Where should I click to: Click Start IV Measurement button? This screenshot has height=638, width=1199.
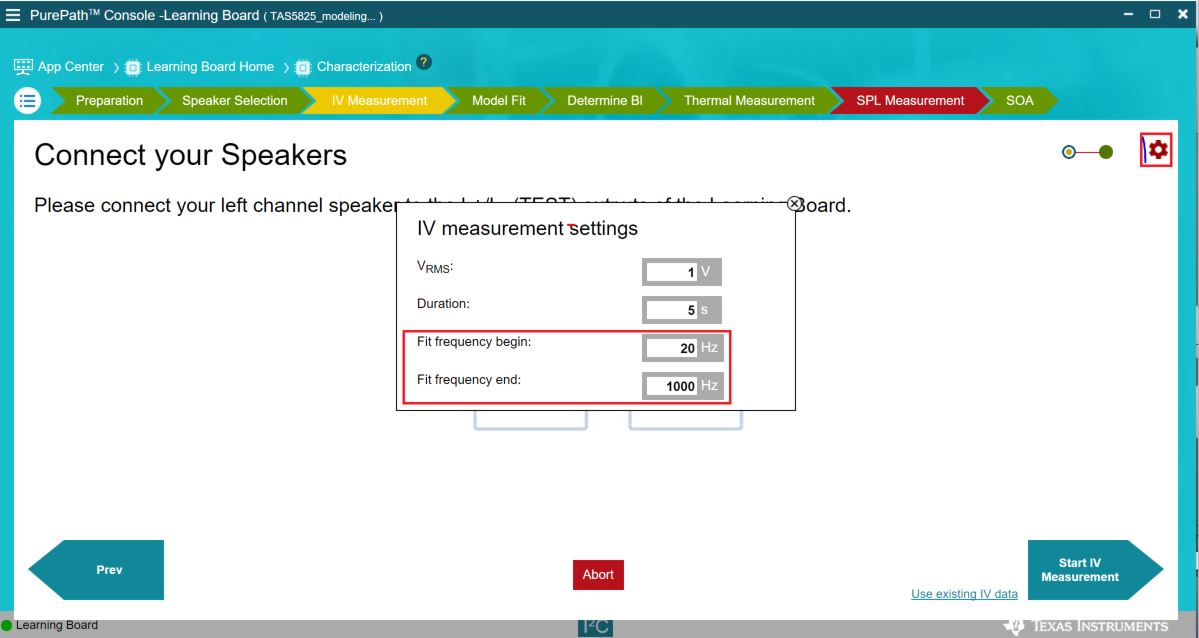(x=1095, y=570)
